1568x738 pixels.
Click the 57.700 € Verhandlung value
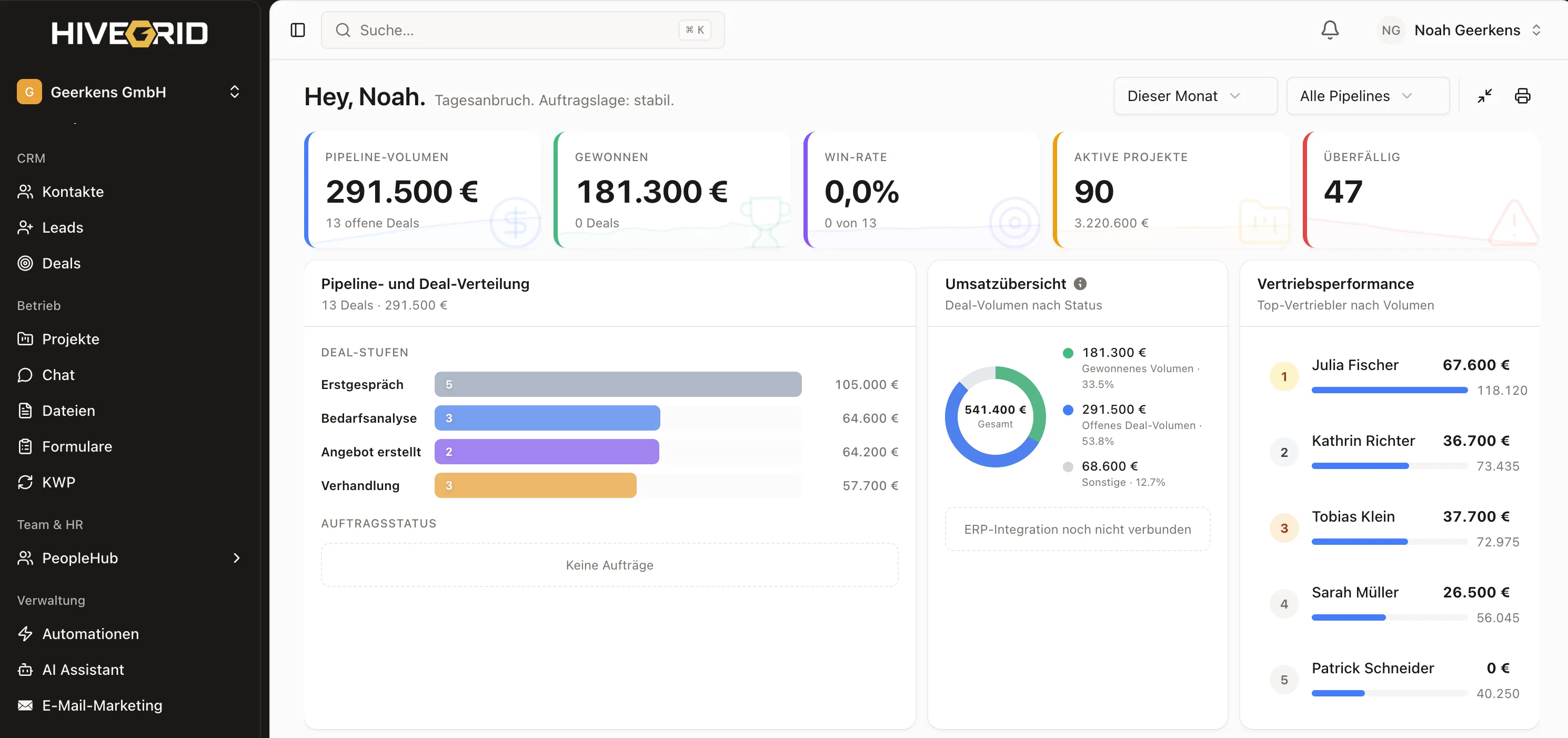coord(870,485)
